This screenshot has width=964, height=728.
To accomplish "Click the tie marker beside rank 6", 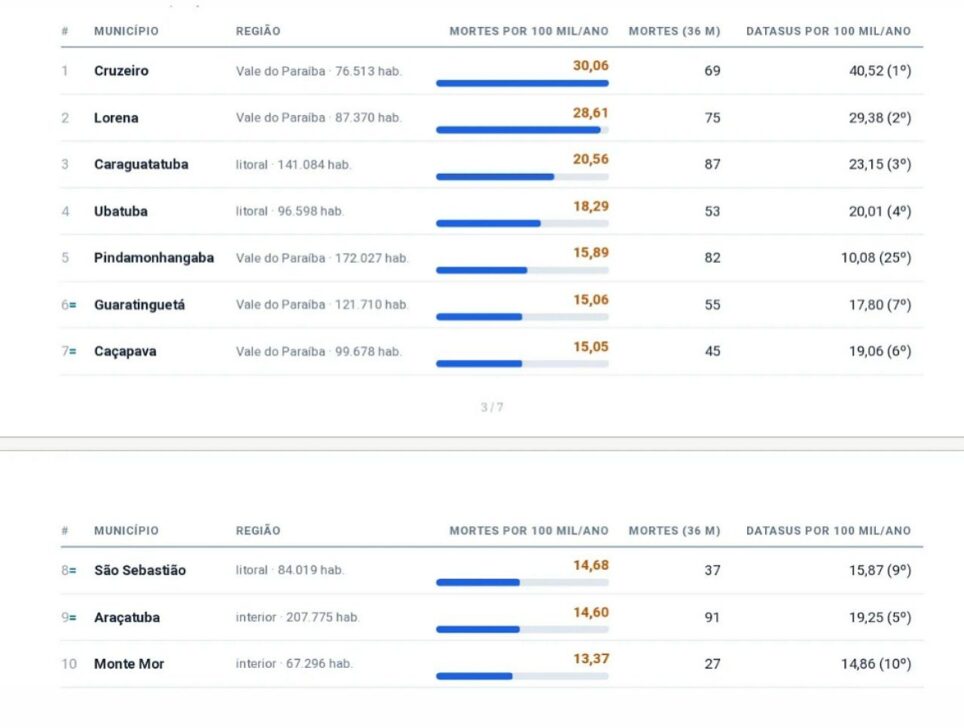I will [73, 305].
